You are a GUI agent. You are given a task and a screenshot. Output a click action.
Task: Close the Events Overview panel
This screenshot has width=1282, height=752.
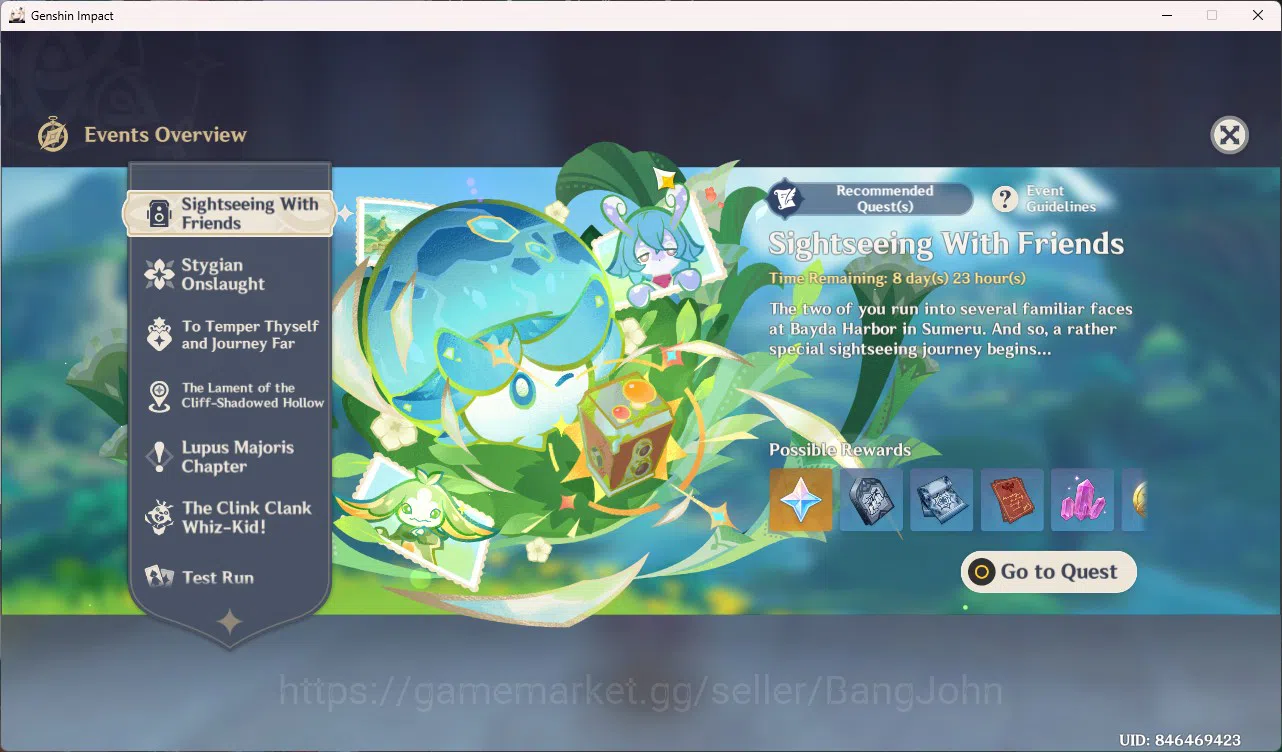click(x=1230, y=135)
